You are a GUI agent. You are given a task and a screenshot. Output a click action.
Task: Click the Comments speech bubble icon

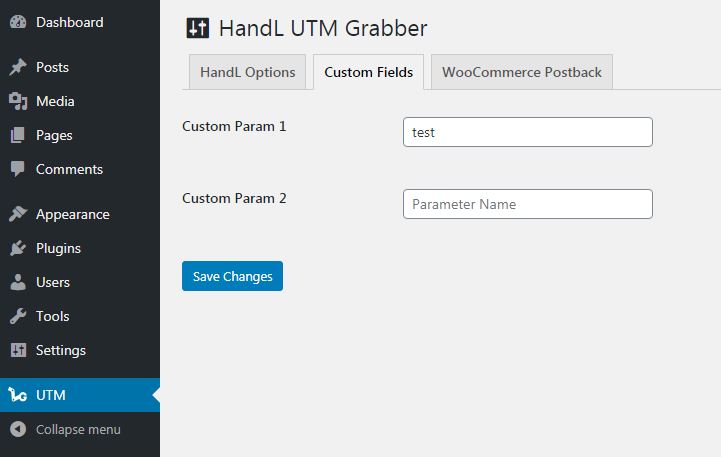(18, 169)
